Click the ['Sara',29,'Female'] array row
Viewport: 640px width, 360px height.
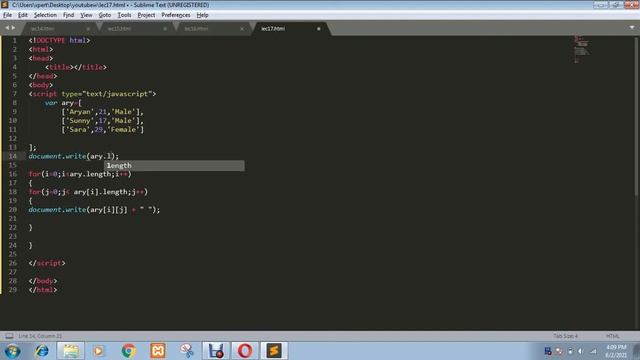point(102,130)
